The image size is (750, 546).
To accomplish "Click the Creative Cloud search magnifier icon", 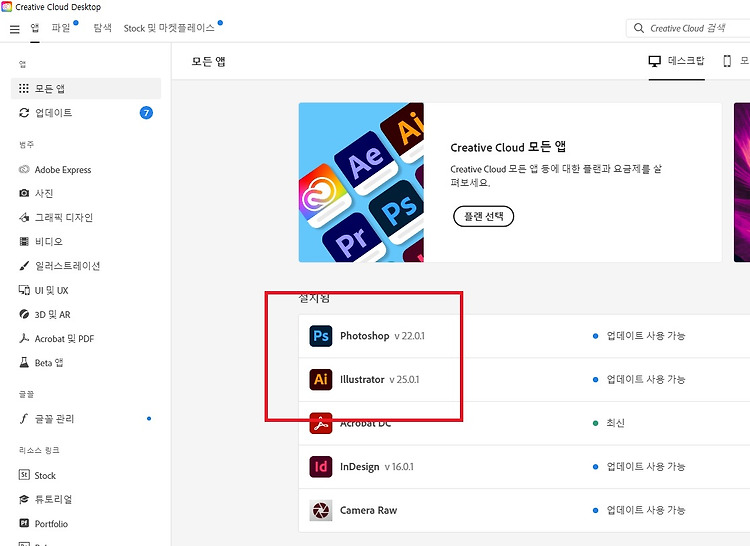I will (639, 28).
